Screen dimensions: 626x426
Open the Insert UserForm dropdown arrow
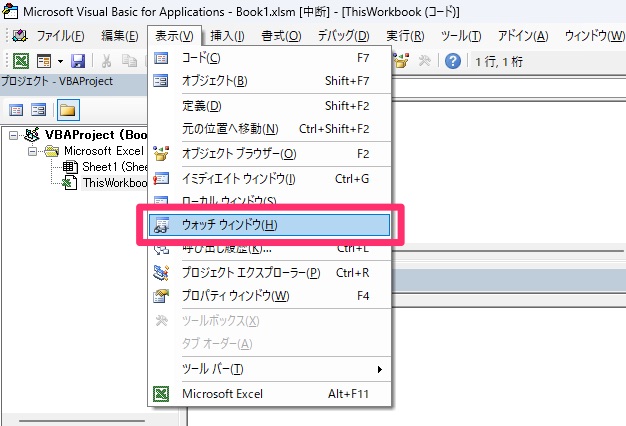60,61
